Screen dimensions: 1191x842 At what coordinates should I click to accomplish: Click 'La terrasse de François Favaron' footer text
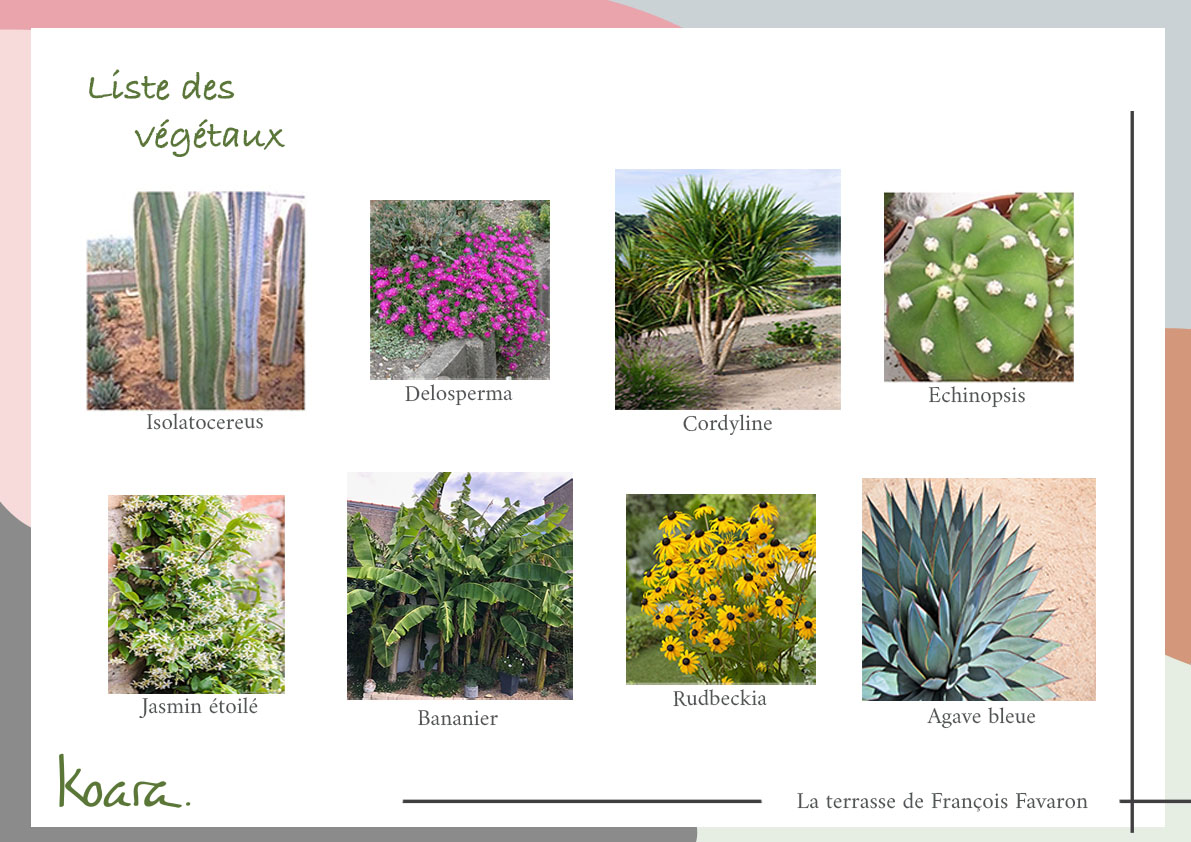tap(941, 802)
